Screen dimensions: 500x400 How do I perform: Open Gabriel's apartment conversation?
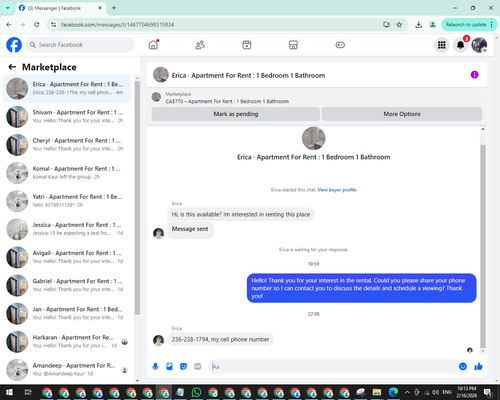[67, 285]
